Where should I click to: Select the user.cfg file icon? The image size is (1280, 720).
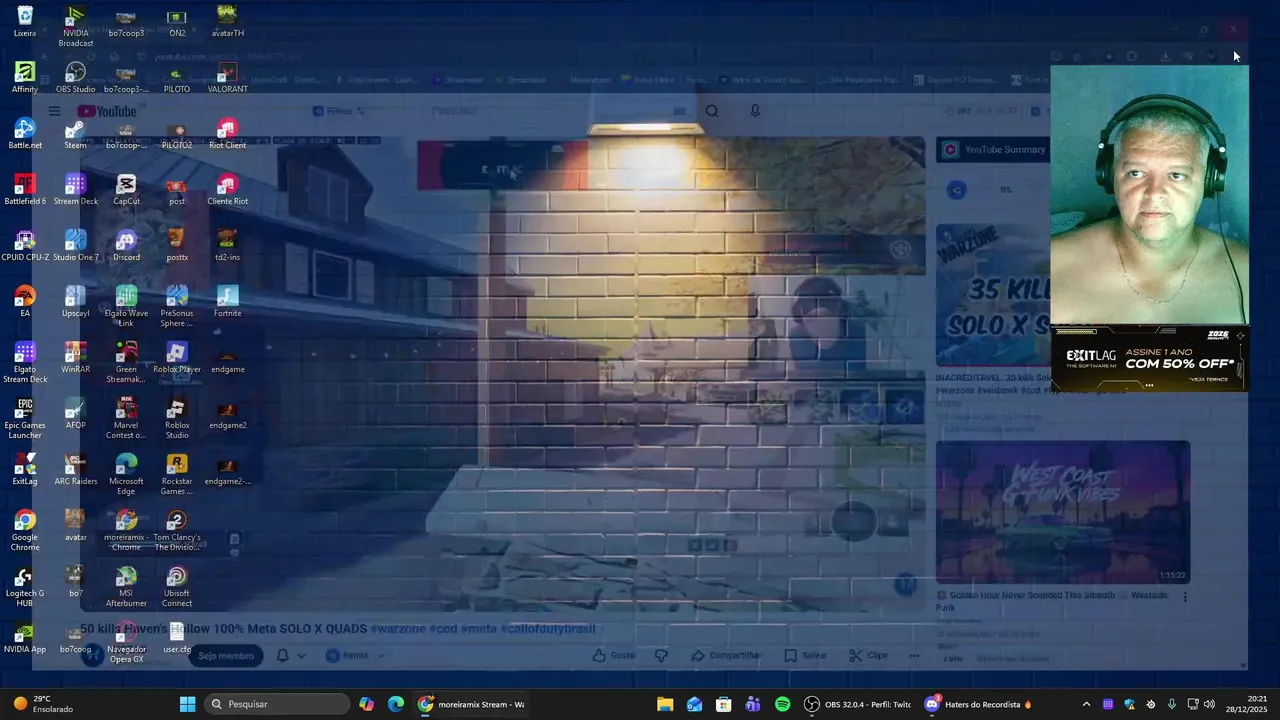[x=177, y=638]
